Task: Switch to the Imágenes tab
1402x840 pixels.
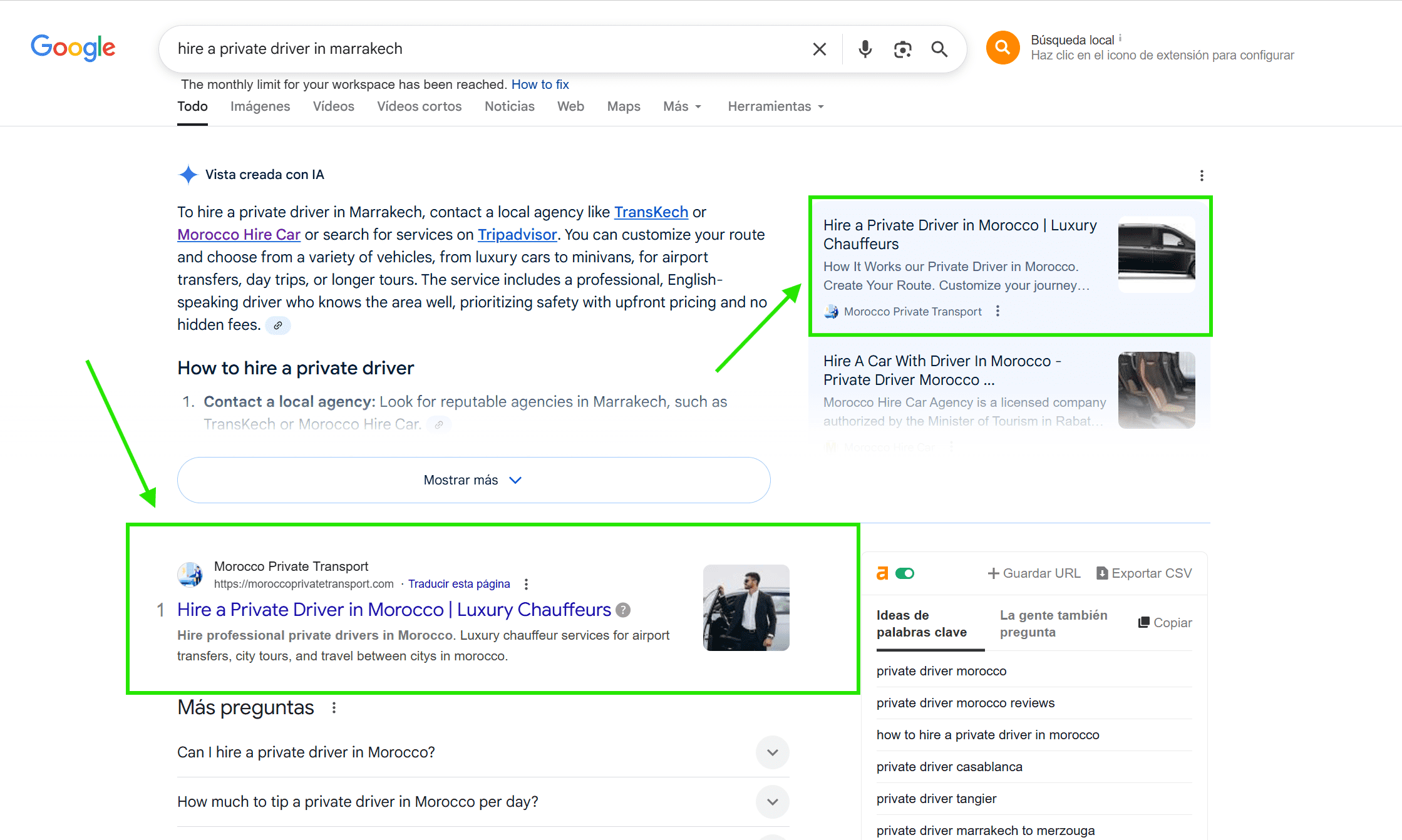Action: (260, 106)
